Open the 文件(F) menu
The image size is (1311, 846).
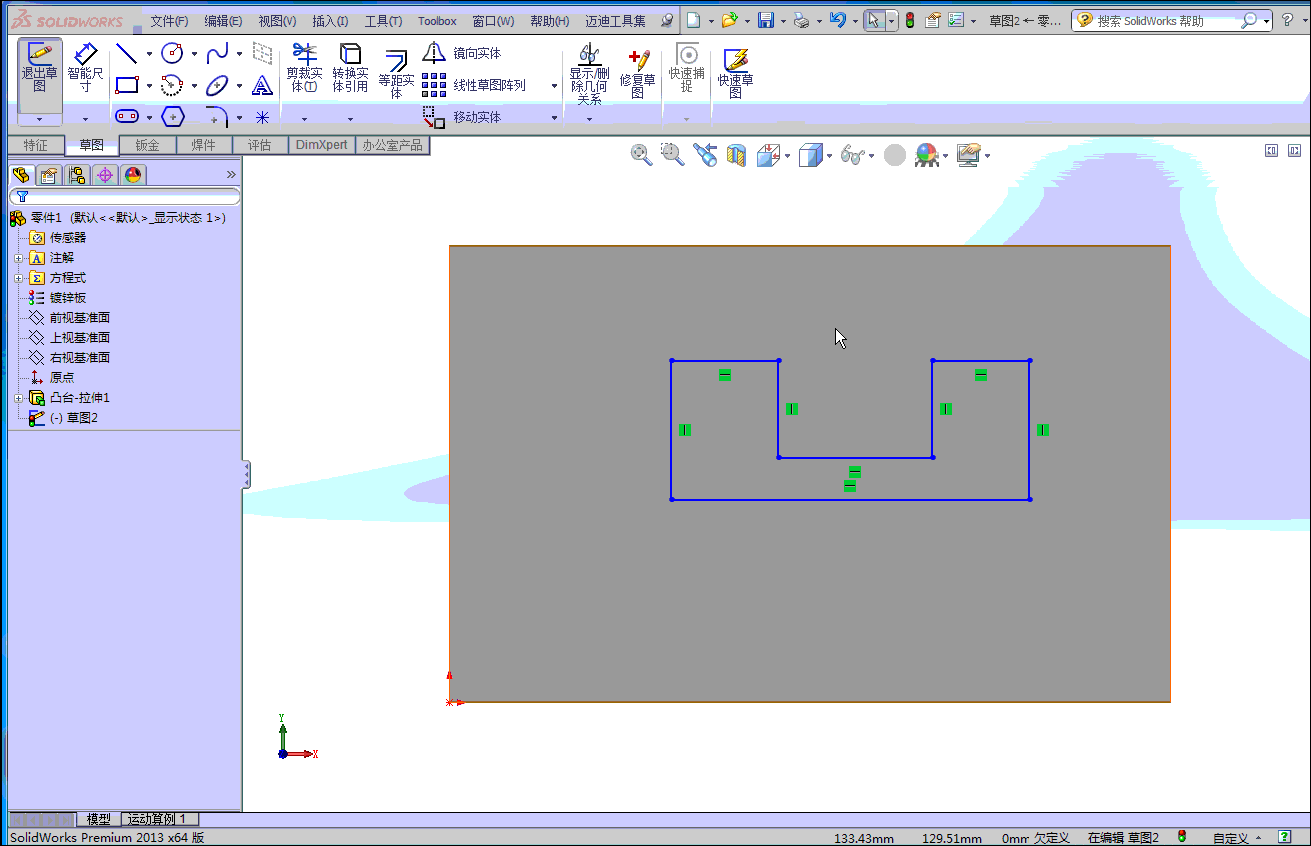coord(169,21)
